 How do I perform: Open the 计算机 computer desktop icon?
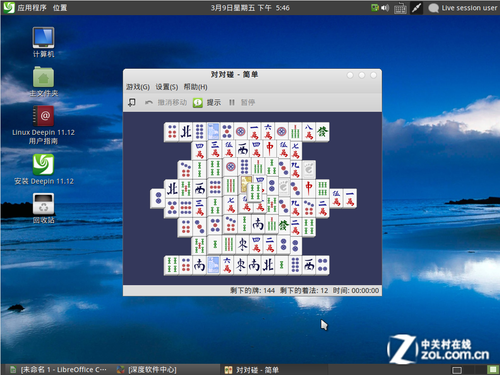tap(43, 42)
